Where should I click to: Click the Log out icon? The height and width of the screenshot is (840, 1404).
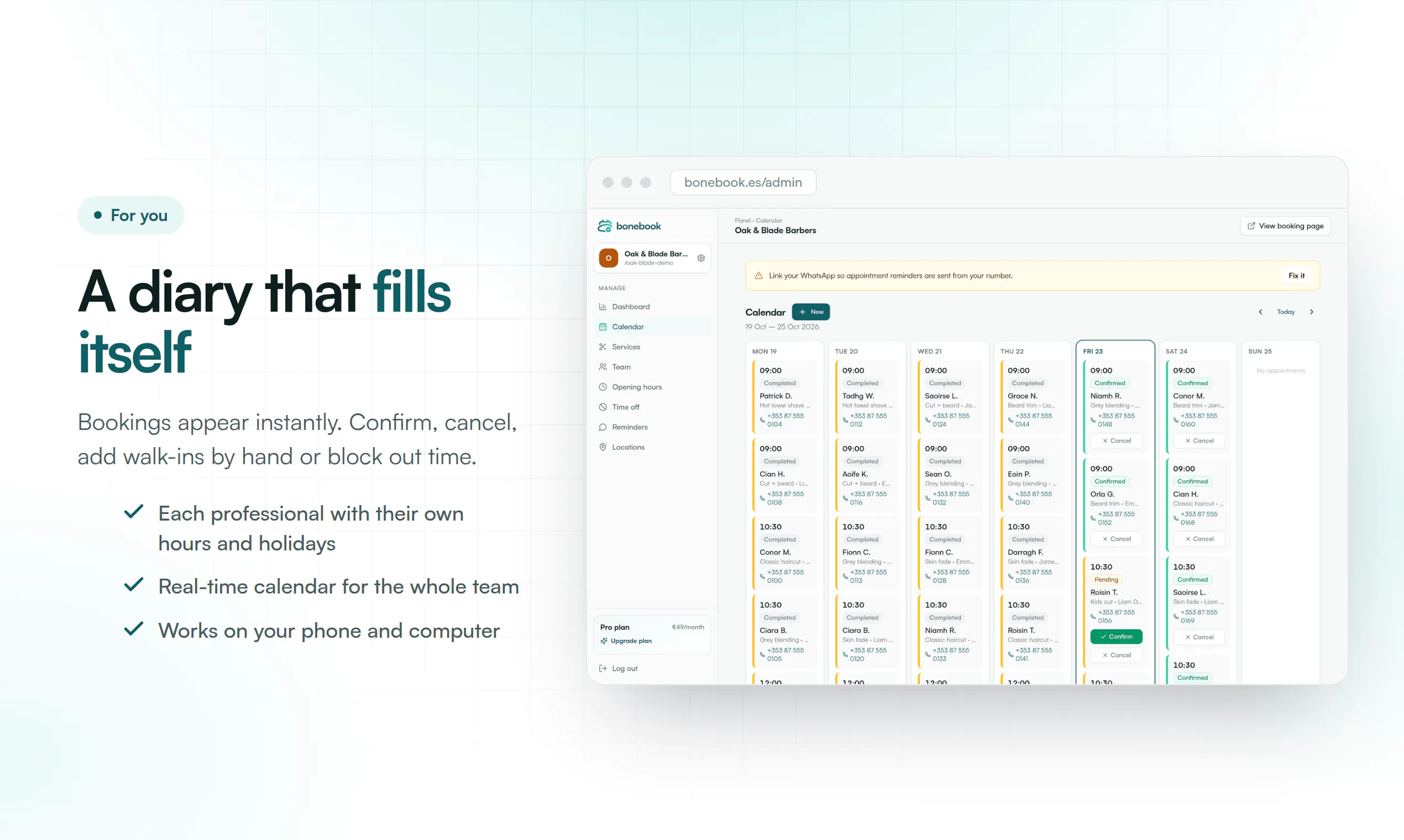(603, 669)
